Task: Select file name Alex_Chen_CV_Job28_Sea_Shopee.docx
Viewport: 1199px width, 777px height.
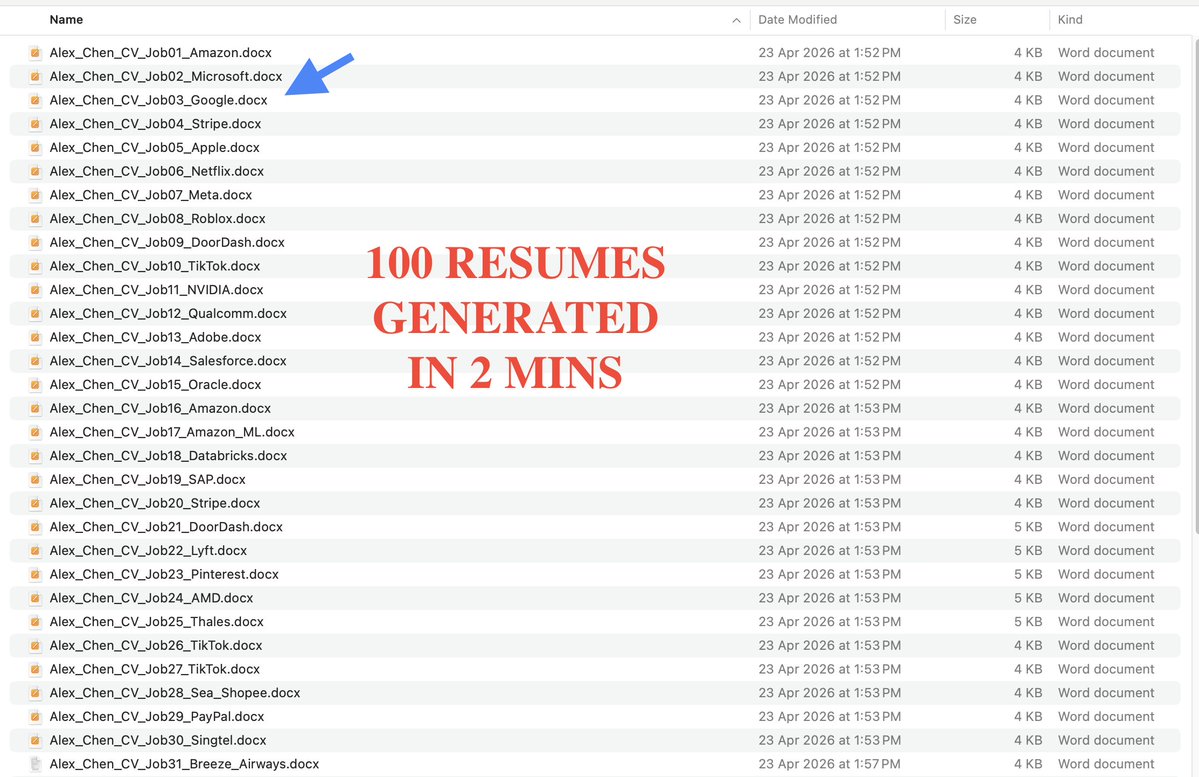Action: (x=175, y=693)
